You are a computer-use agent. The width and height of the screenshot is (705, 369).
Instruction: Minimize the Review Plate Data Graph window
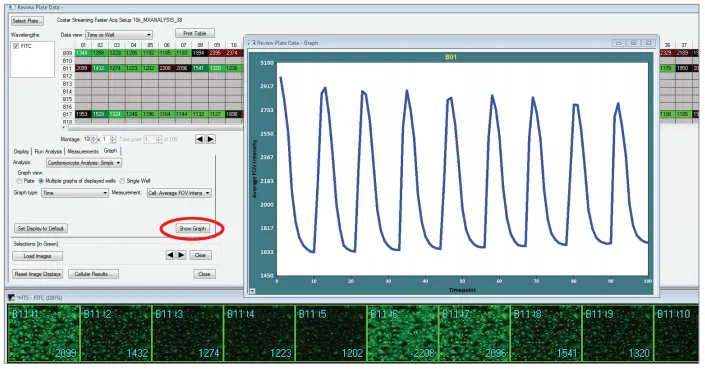click(619, 43)
